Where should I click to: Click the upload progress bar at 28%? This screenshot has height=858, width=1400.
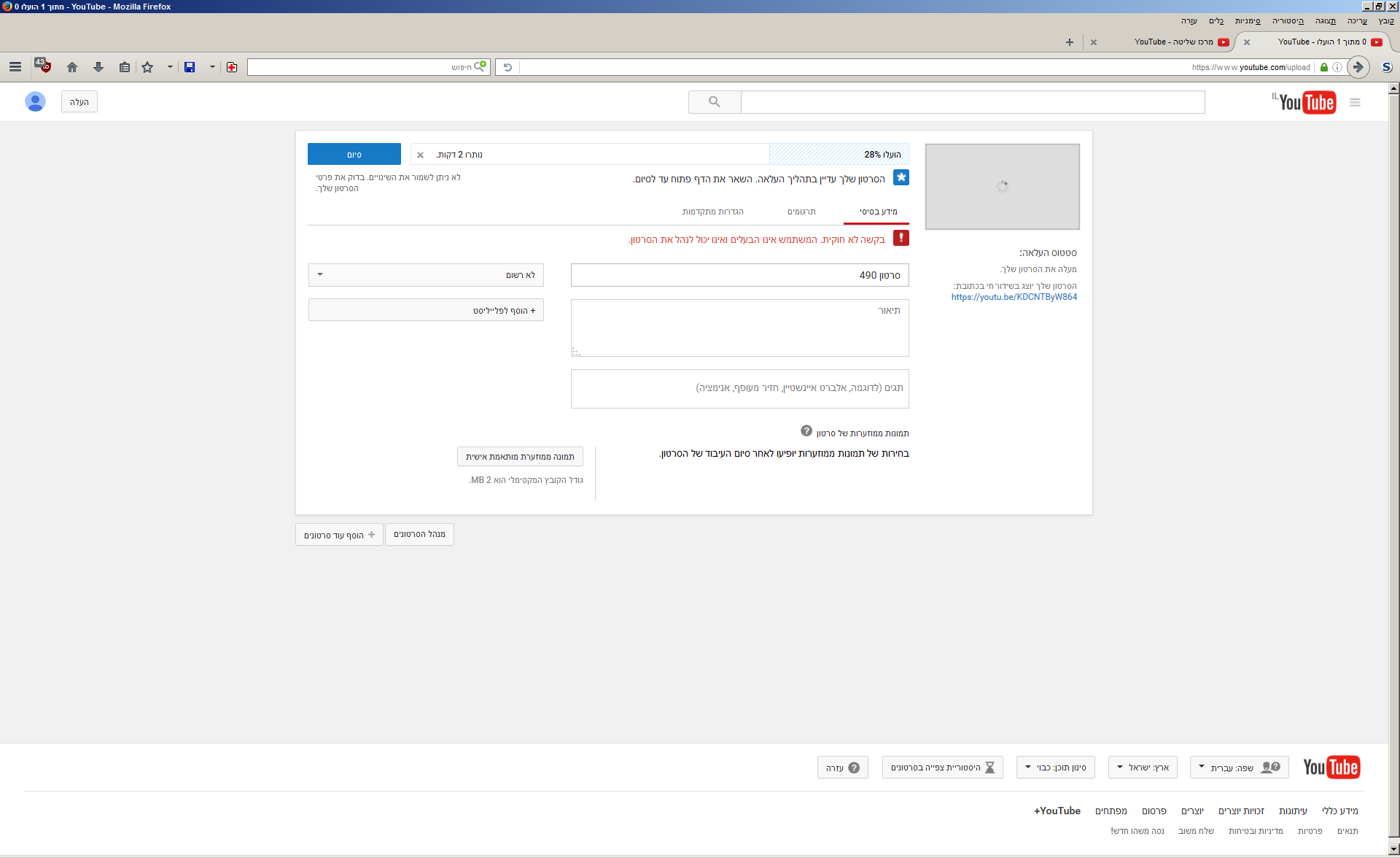tap(839, 155)
